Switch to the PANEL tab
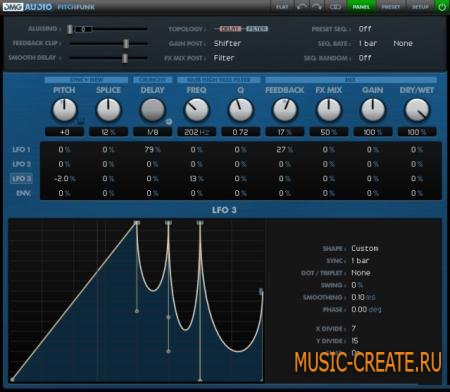The image size is (450, 392). pos(361,7)
